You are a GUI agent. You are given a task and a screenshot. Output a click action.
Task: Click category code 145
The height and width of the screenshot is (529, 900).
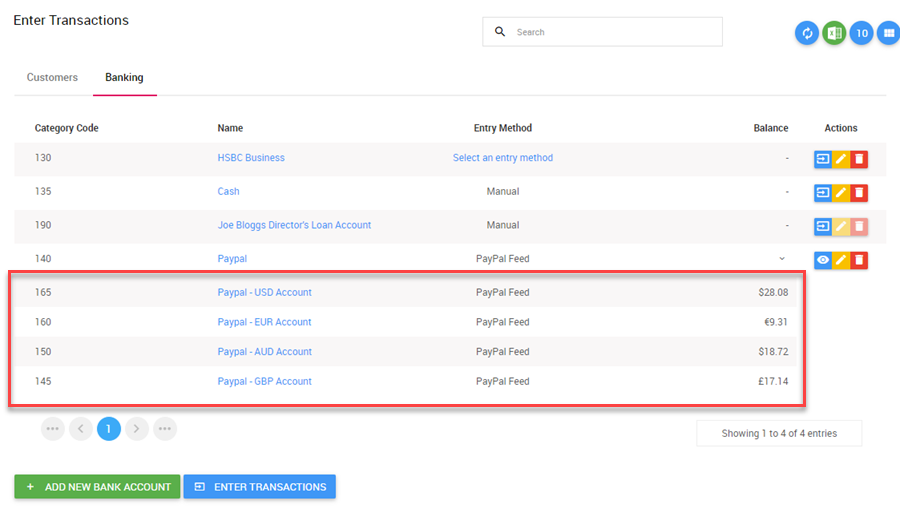[43, 382]
